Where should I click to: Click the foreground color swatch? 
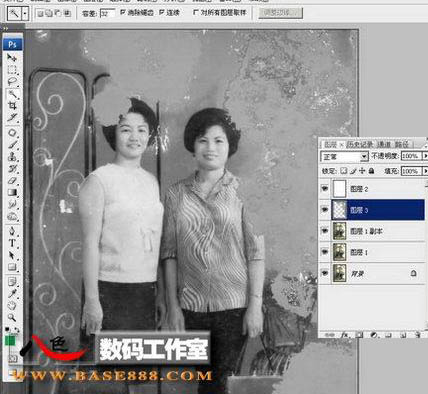point(10,341)
